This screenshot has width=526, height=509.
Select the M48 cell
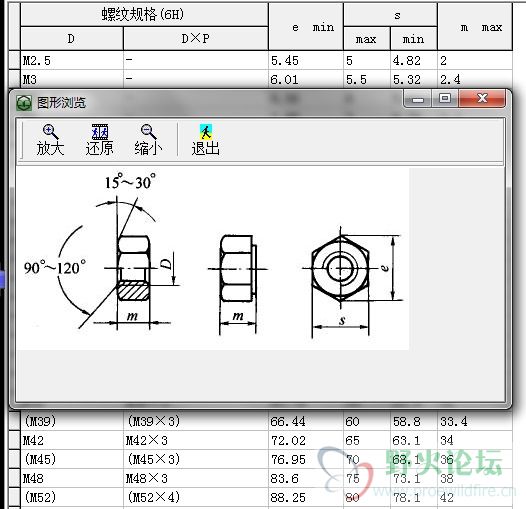pyautogui.click(x=71, y=478)
